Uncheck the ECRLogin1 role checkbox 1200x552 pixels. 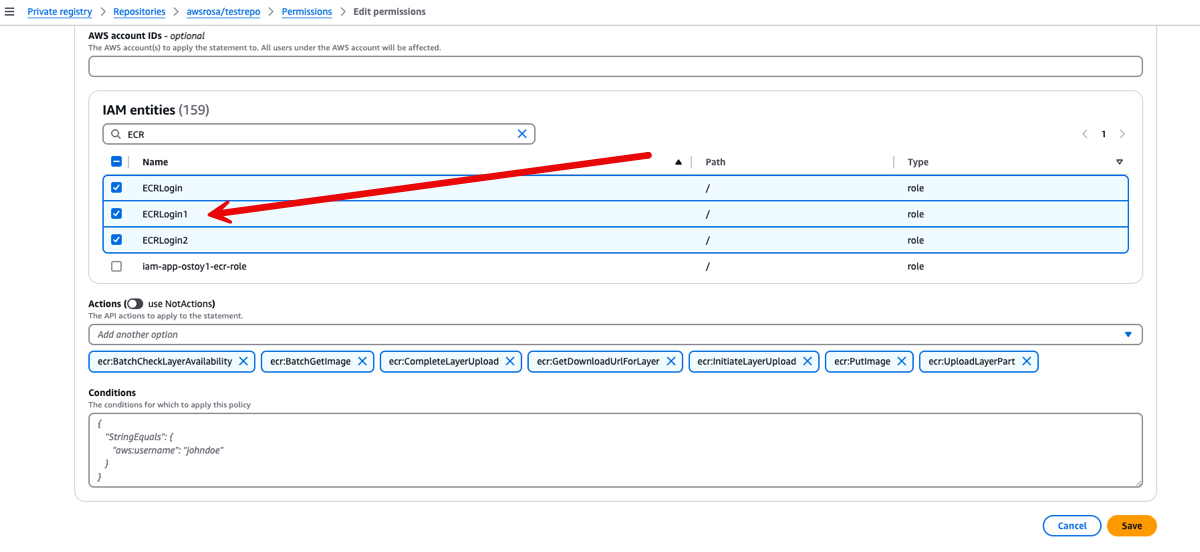(x=116, y=214)
